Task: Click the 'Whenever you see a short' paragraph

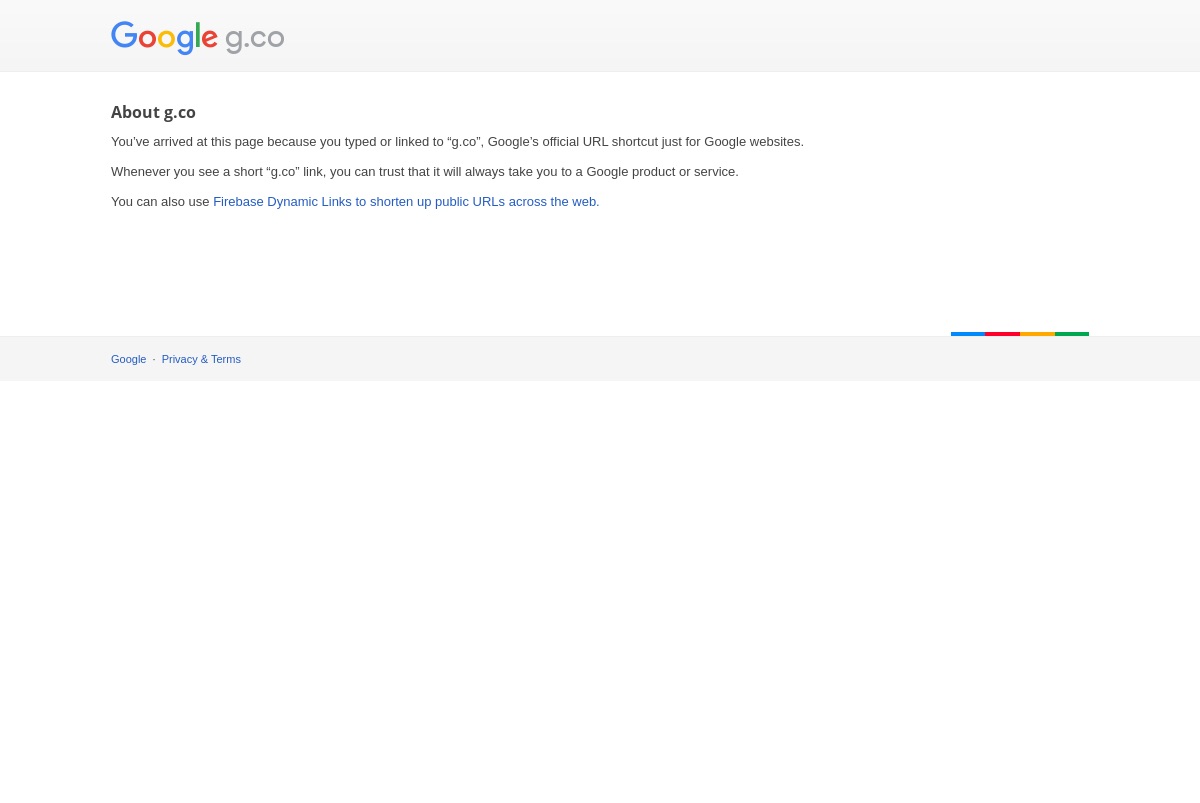Action: tap(425, 172)
